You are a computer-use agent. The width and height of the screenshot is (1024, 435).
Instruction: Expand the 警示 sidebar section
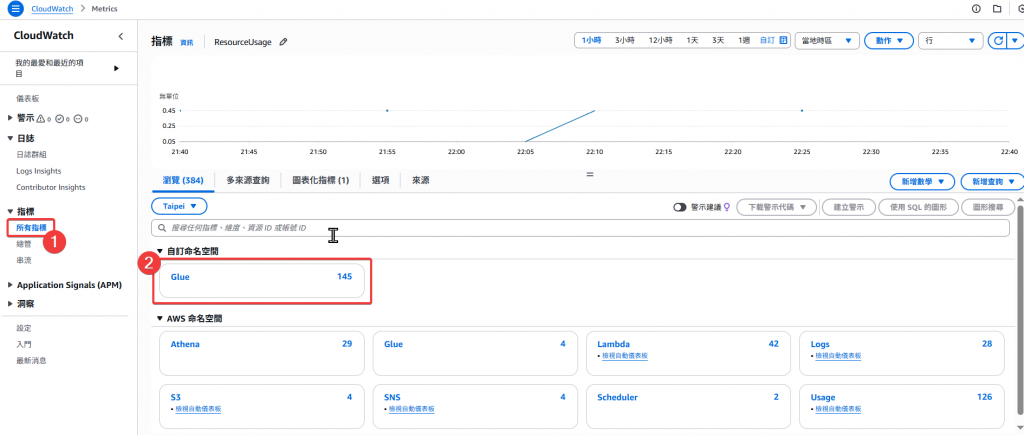point(10,118)
